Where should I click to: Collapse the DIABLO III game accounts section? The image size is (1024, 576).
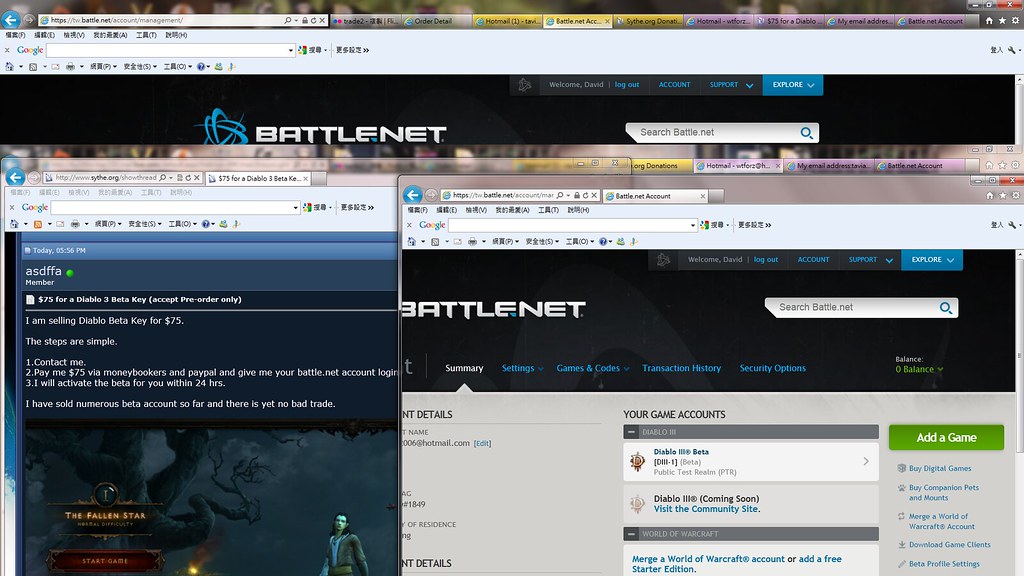coord(631,432)
